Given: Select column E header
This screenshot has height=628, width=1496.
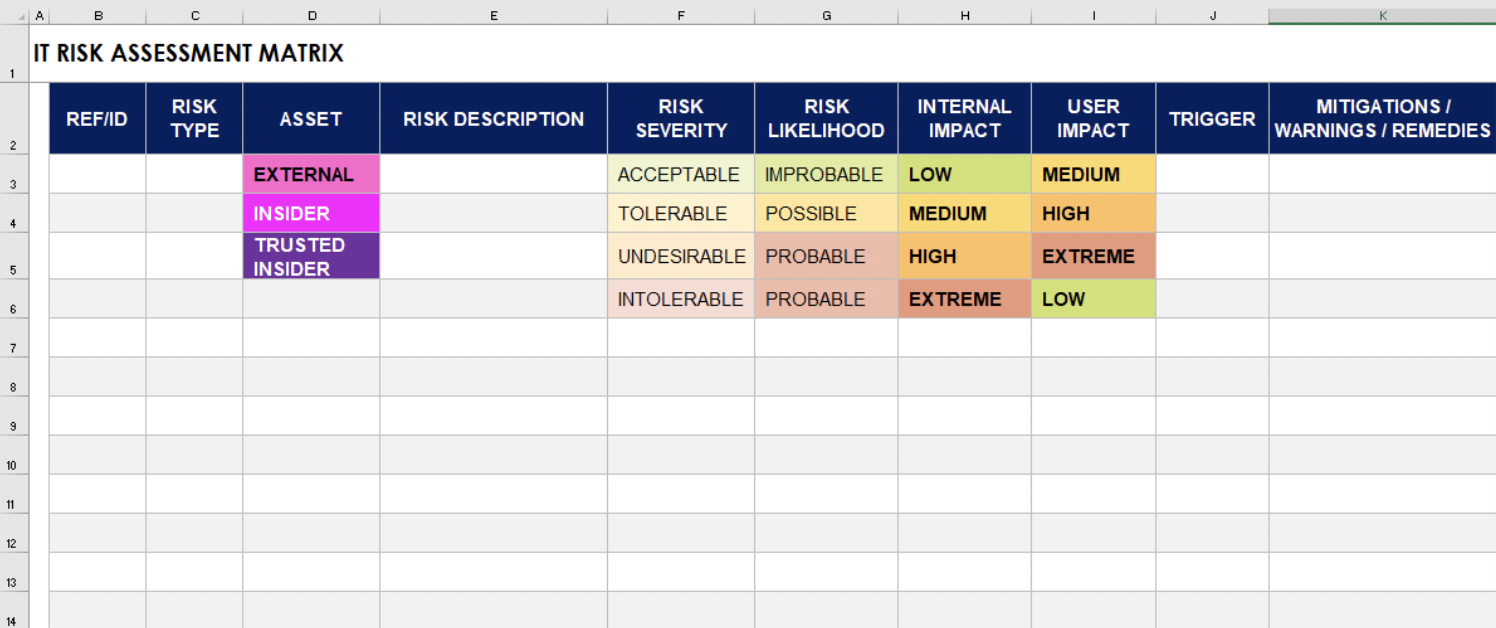Looking at the screenshot, I should point(493,15).
